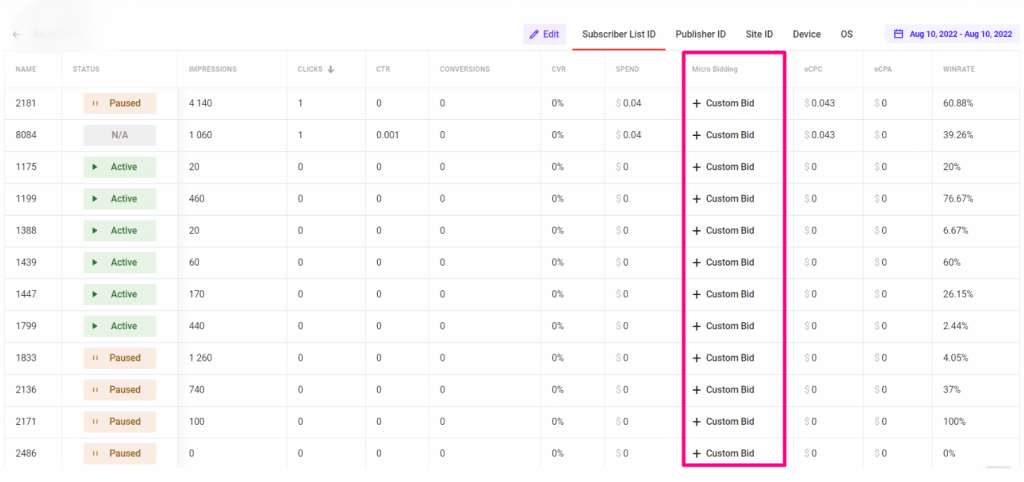Toggle the Paused status for row 2181
The height and width of the screenshot is (482, 1024).
120,103
